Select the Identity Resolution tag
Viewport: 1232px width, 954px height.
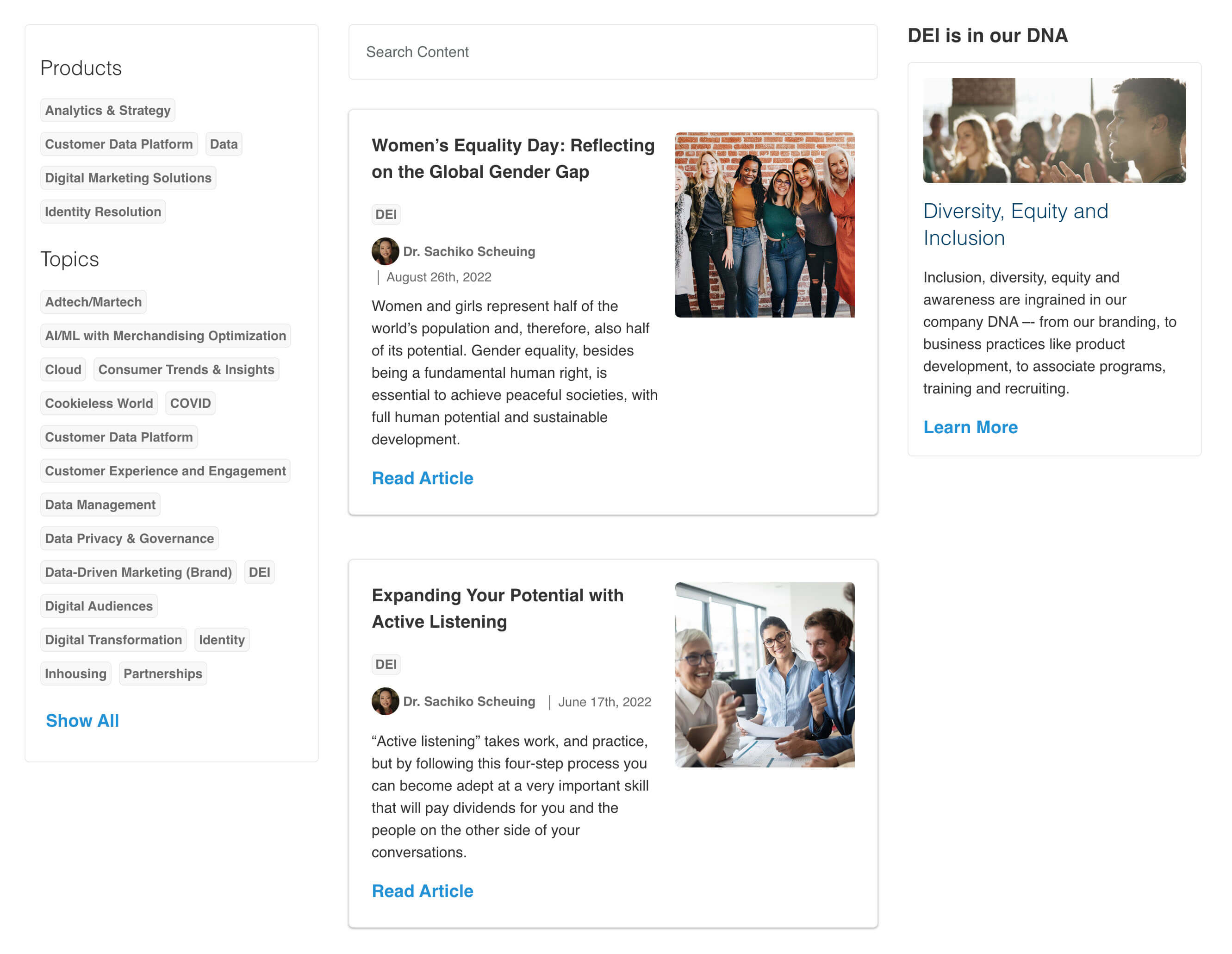point(103,212)
